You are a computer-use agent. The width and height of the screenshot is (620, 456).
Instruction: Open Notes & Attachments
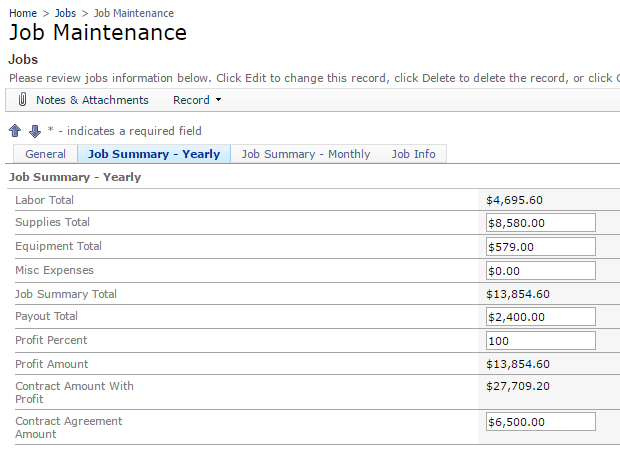92,100
